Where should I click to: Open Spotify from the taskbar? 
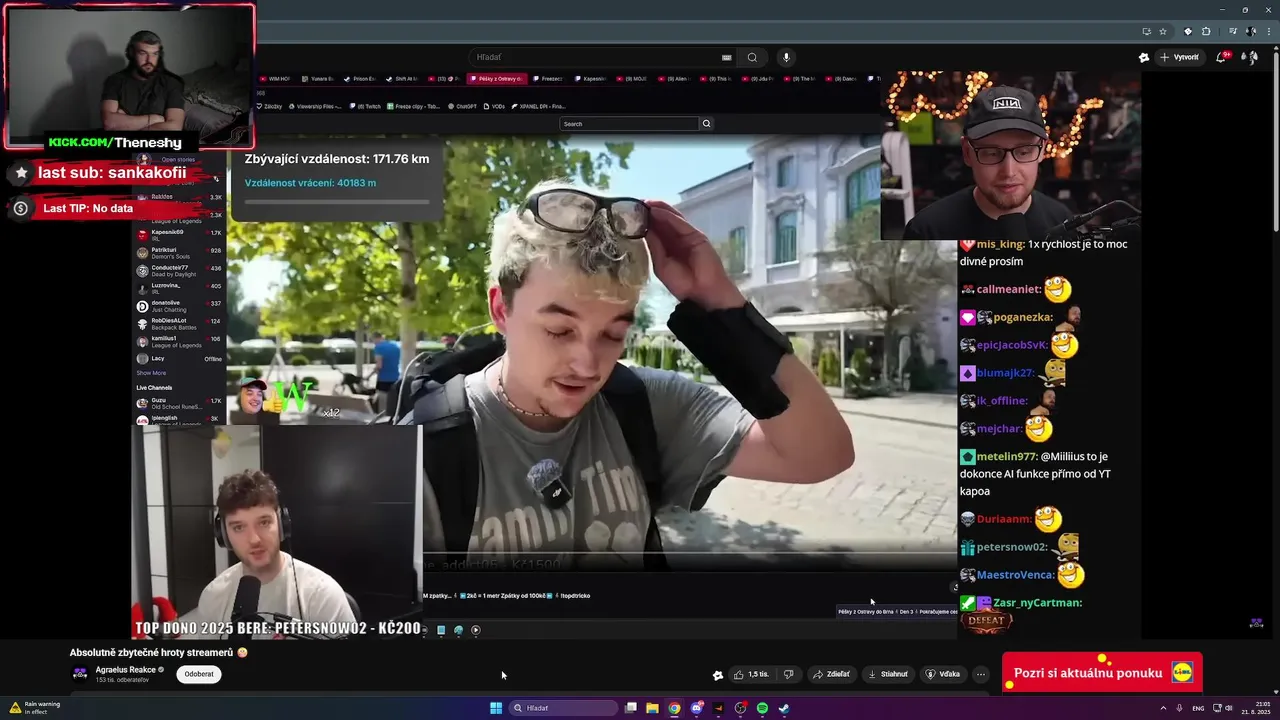coord(762,708)
